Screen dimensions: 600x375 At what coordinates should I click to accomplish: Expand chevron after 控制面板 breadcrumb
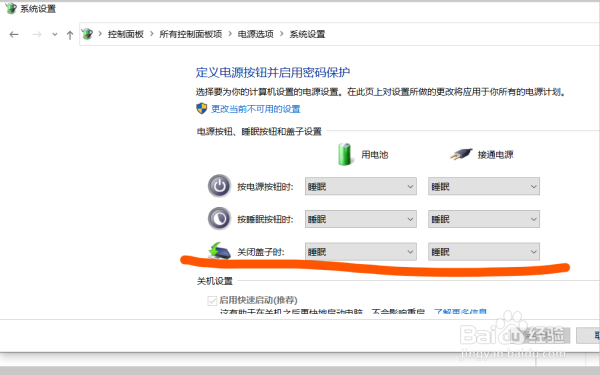152,34
